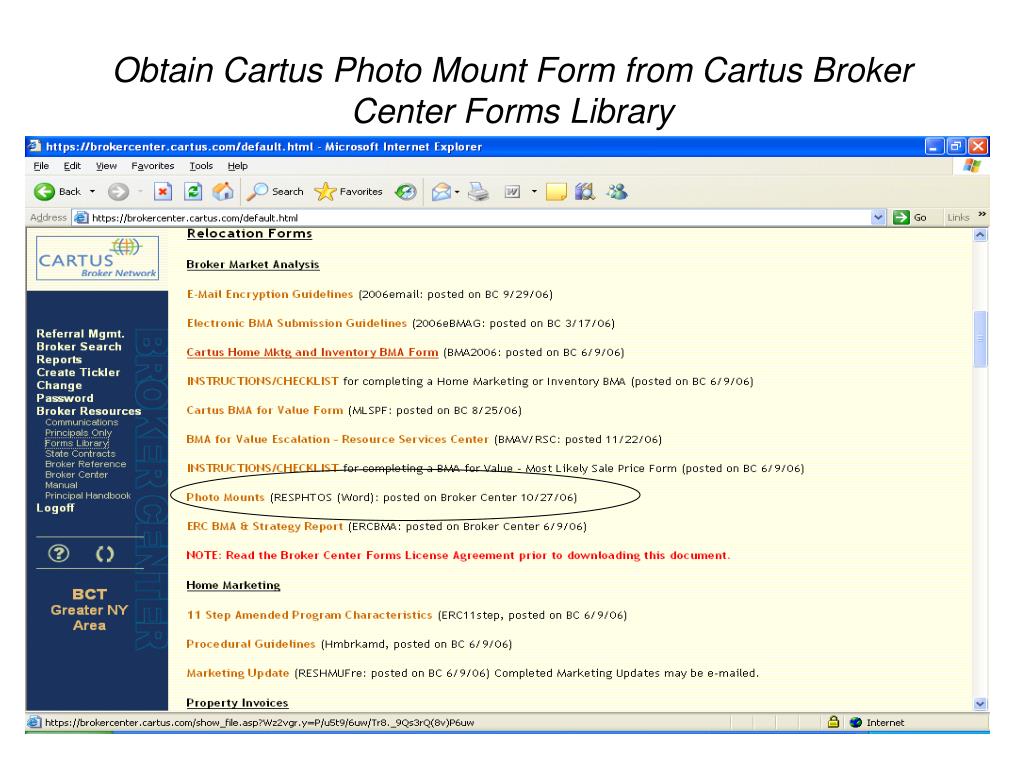Image resolution: width=1024 pixels, height=768 pixels.
Task: Click Referral Mgmt. in sidebar
Action: click(80, 333)
